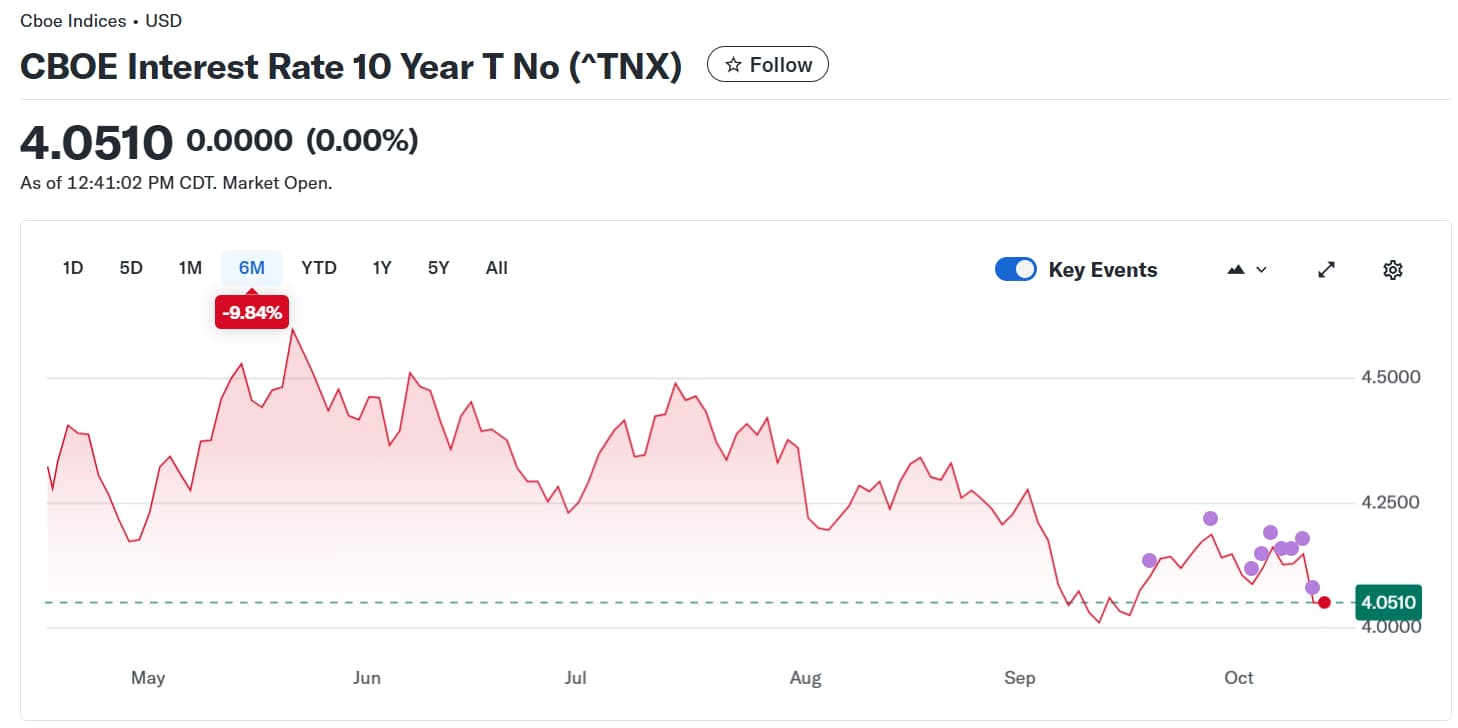Expand chart to full screen
The height and width of the screenshot is (728, 1458).
tap(1326, 269)
